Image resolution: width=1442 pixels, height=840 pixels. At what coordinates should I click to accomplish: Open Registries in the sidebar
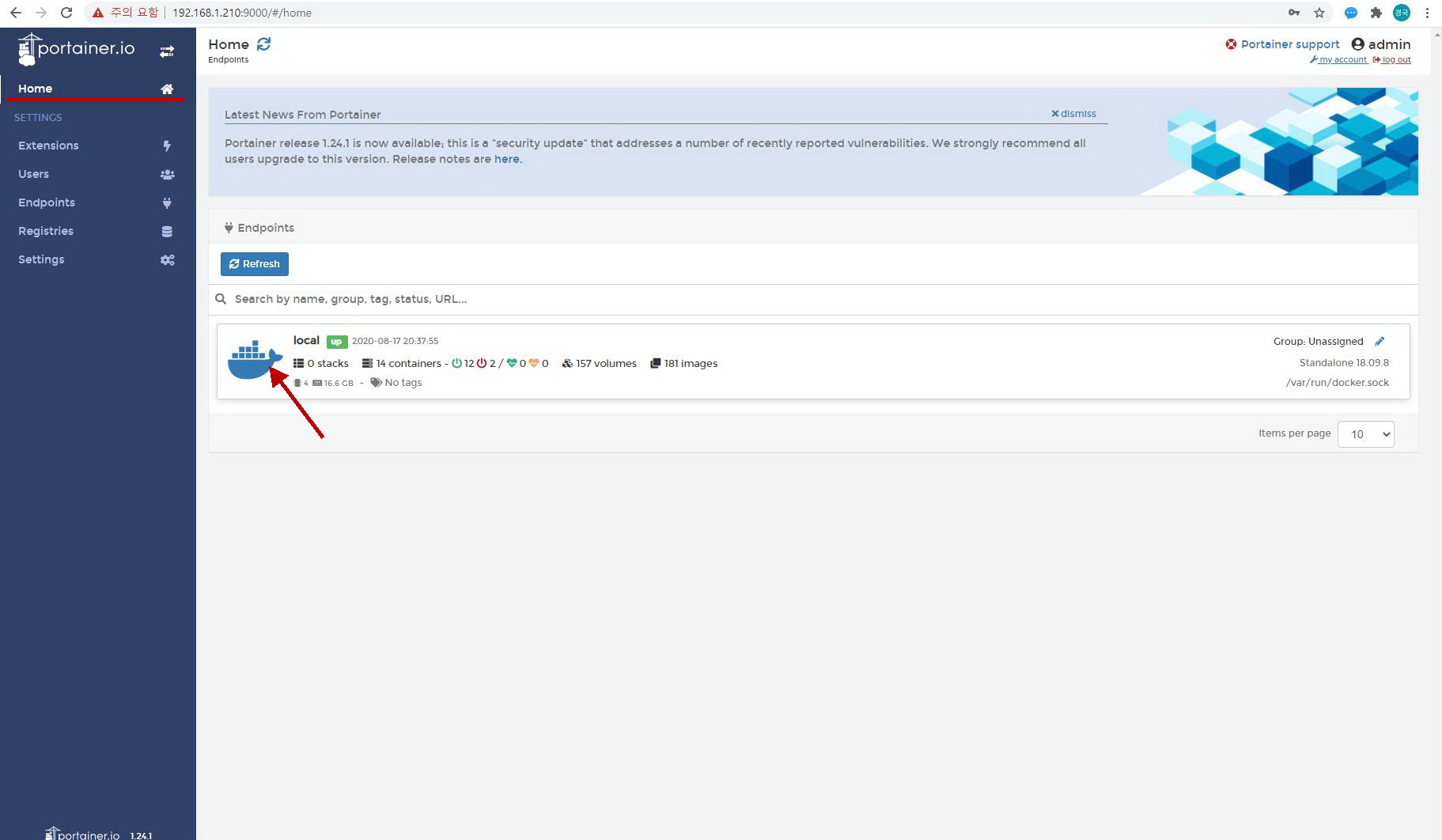click(98, 231)
